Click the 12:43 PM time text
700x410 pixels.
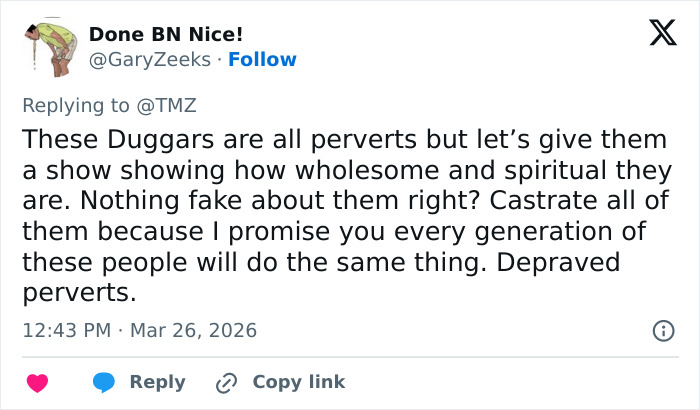[x=64, y=330]
